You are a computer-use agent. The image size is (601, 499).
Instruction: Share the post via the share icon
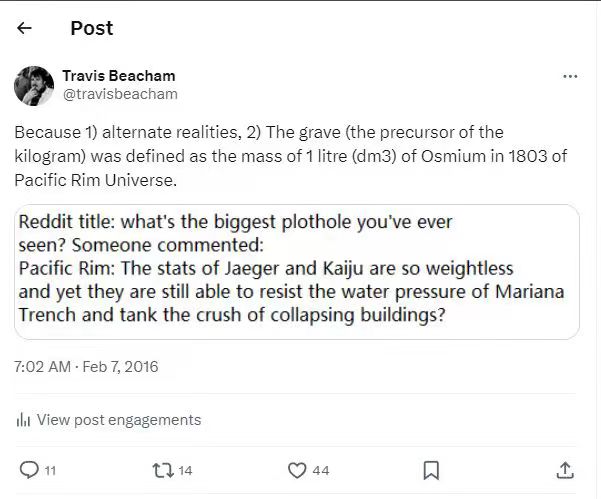[565, 469]
